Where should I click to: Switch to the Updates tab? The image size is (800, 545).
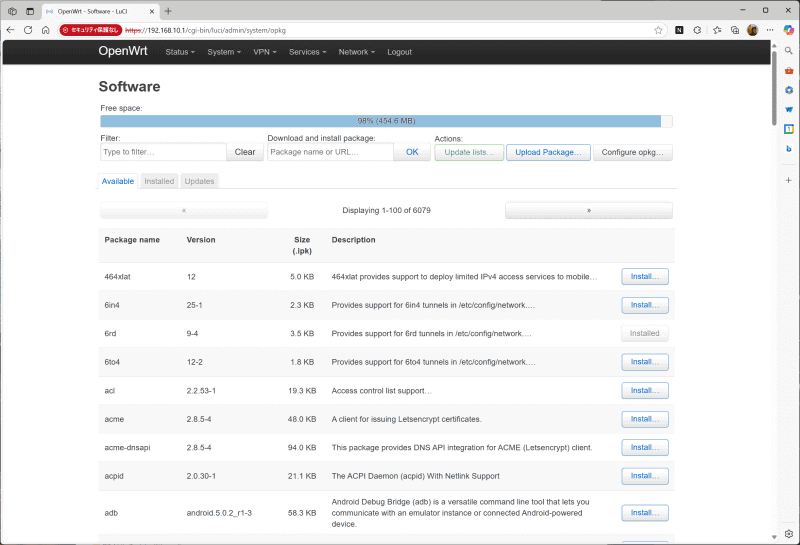(x=199, y=181)
